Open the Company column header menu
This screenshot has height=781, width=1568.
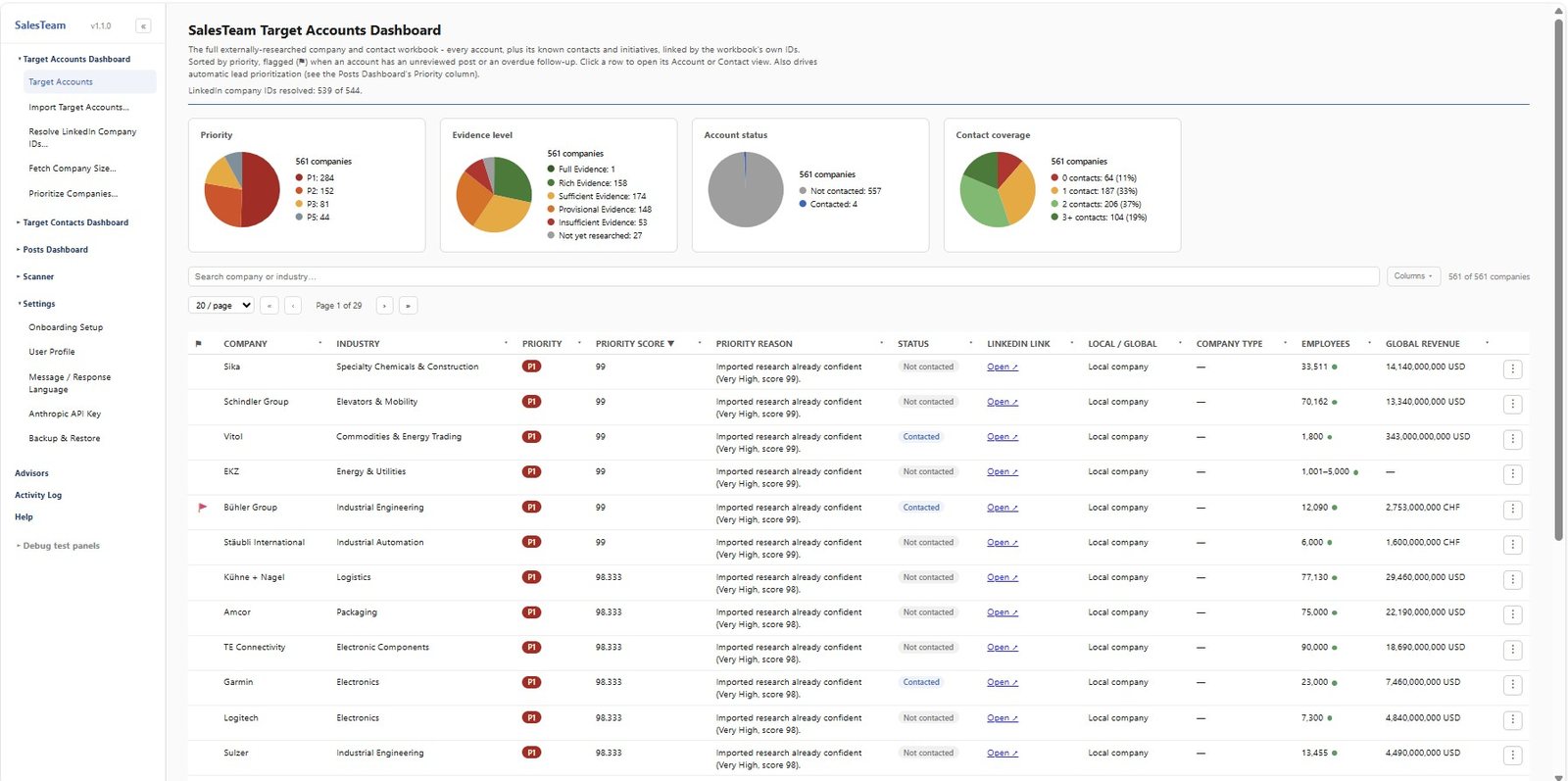point(320,344)
